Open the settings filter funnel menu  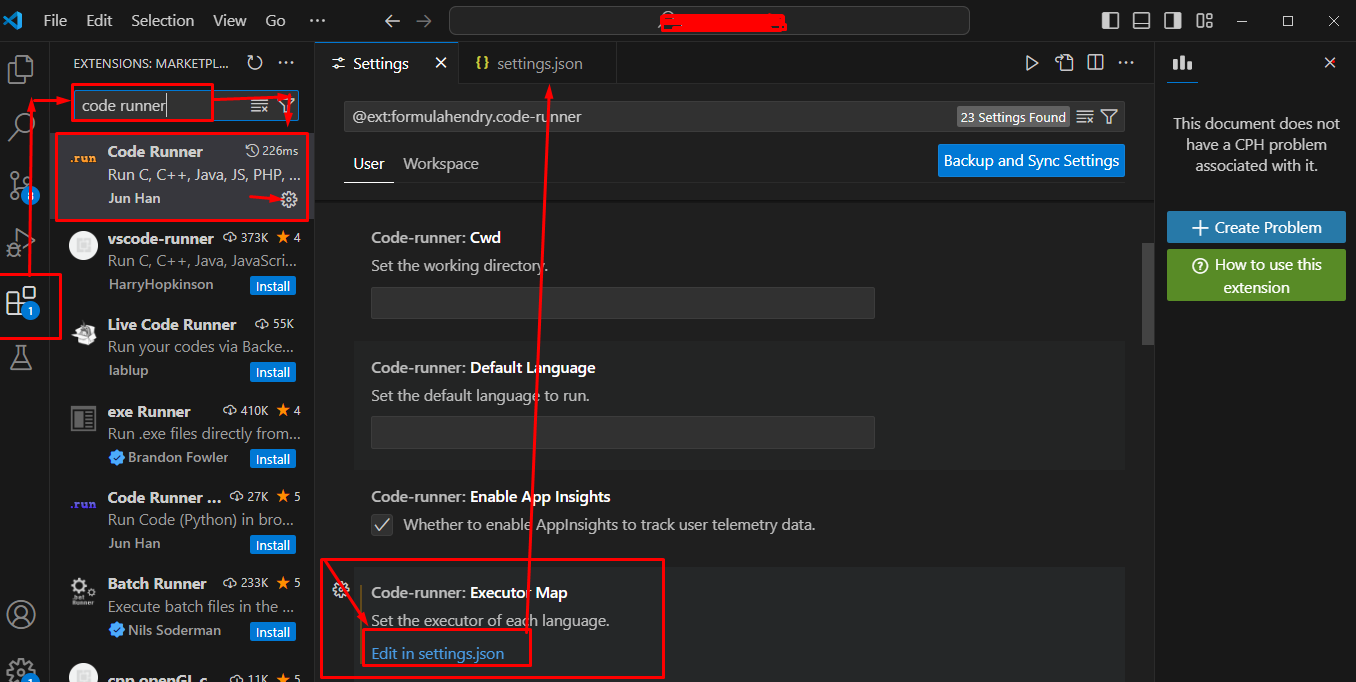[1110, 116]
